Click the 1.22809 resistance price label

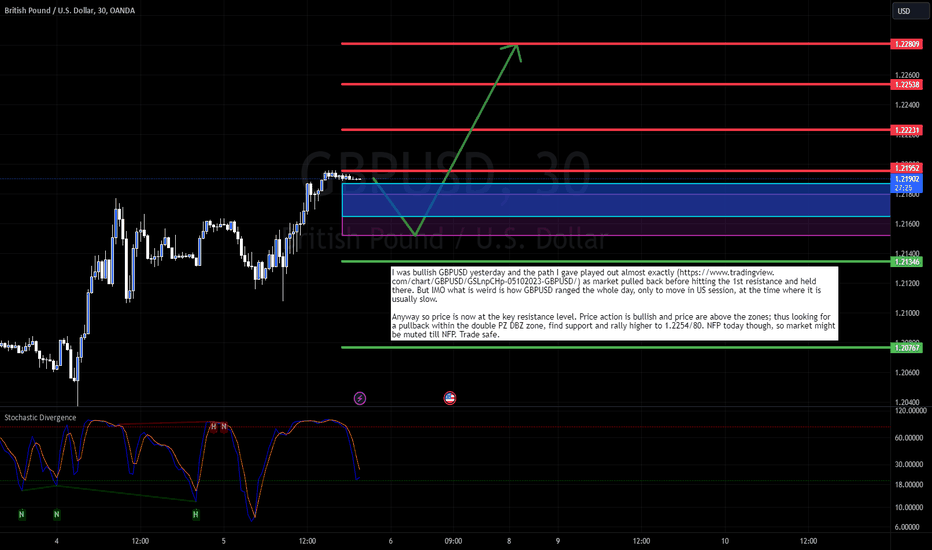(906, 44)
